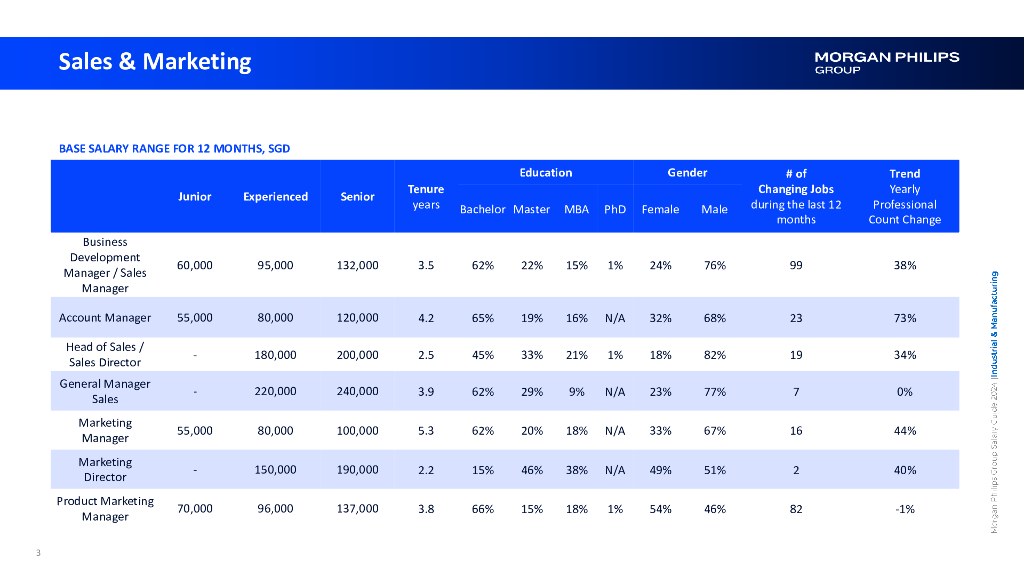Click the PhD sub-column header

[x=614, y=210]
